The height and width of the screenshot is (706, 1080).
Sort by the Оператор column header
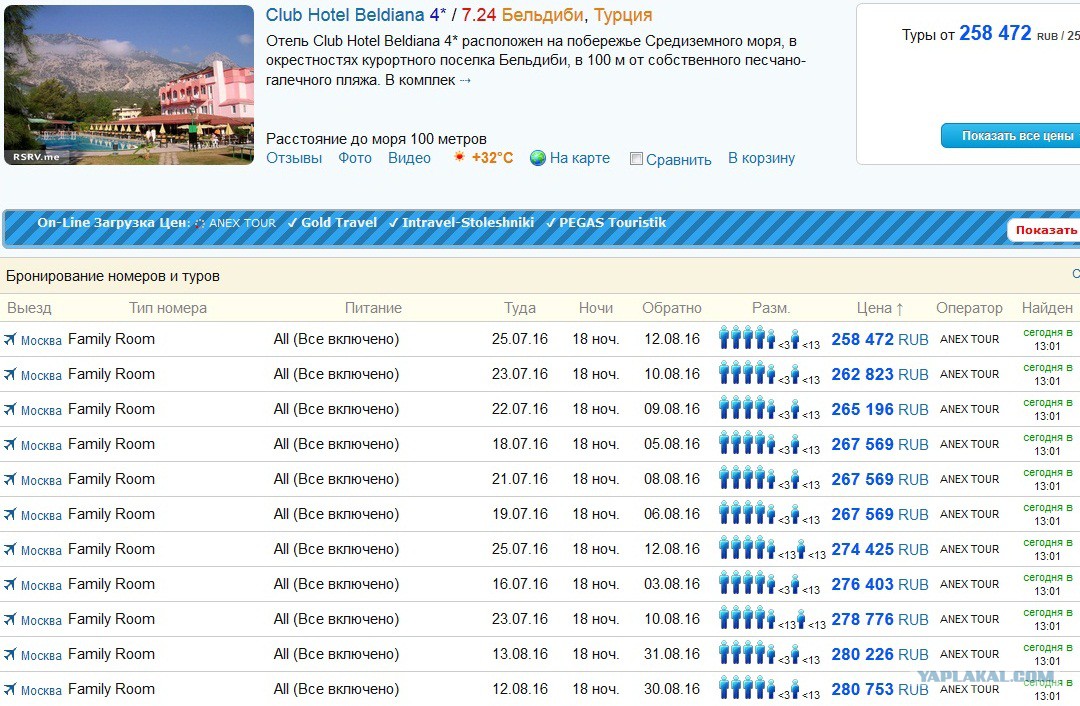[x=969, y=308]
